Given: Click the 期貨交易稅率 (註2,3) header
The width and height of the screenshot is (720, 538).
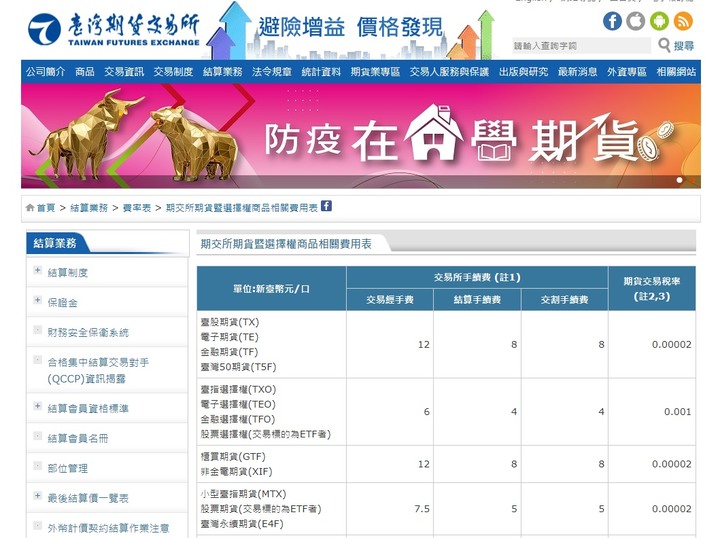Looking at the screenshot, I should point(652,289).
